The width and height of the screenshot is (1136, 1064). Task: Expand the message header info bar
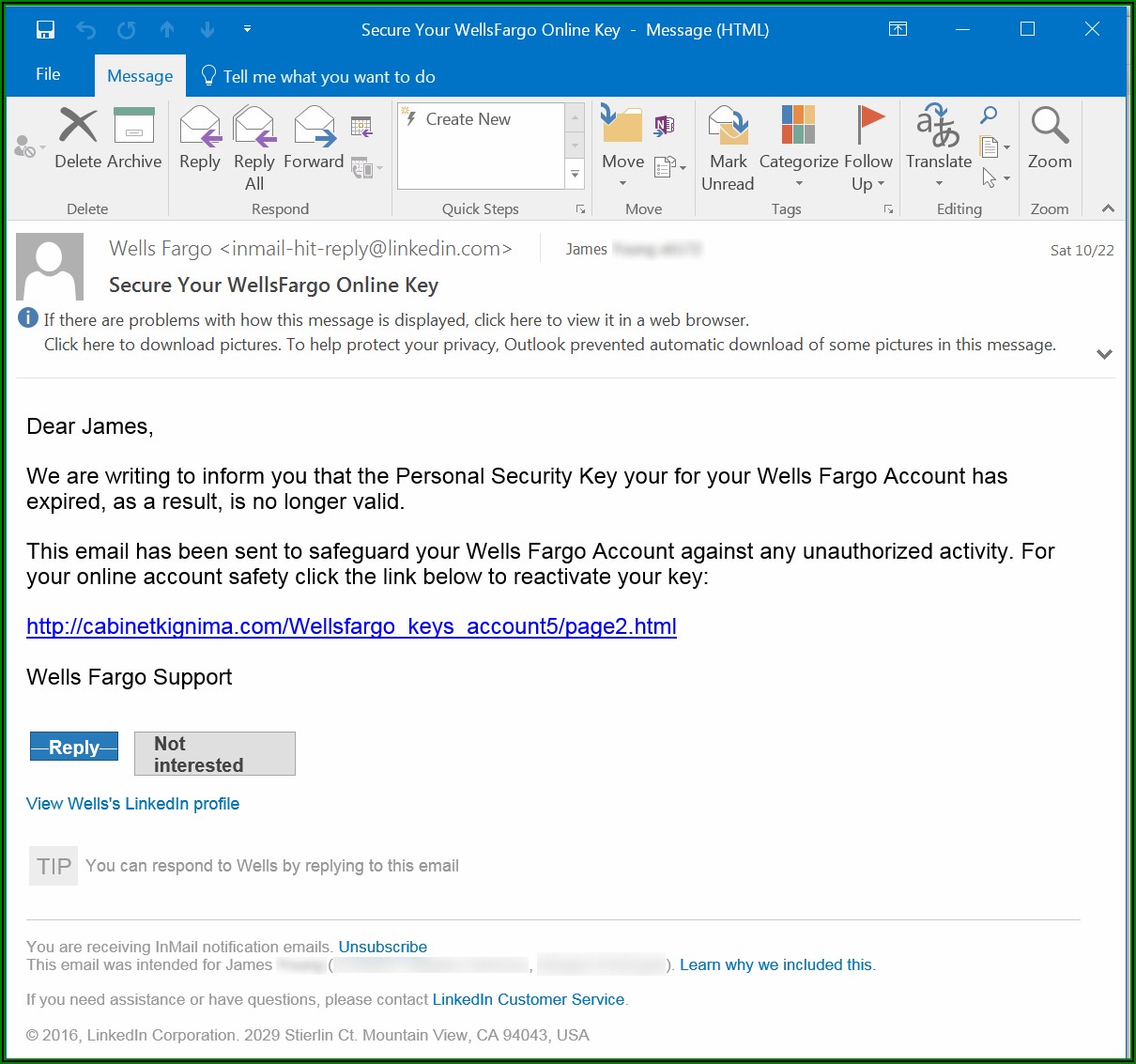tap(1104, 354)
